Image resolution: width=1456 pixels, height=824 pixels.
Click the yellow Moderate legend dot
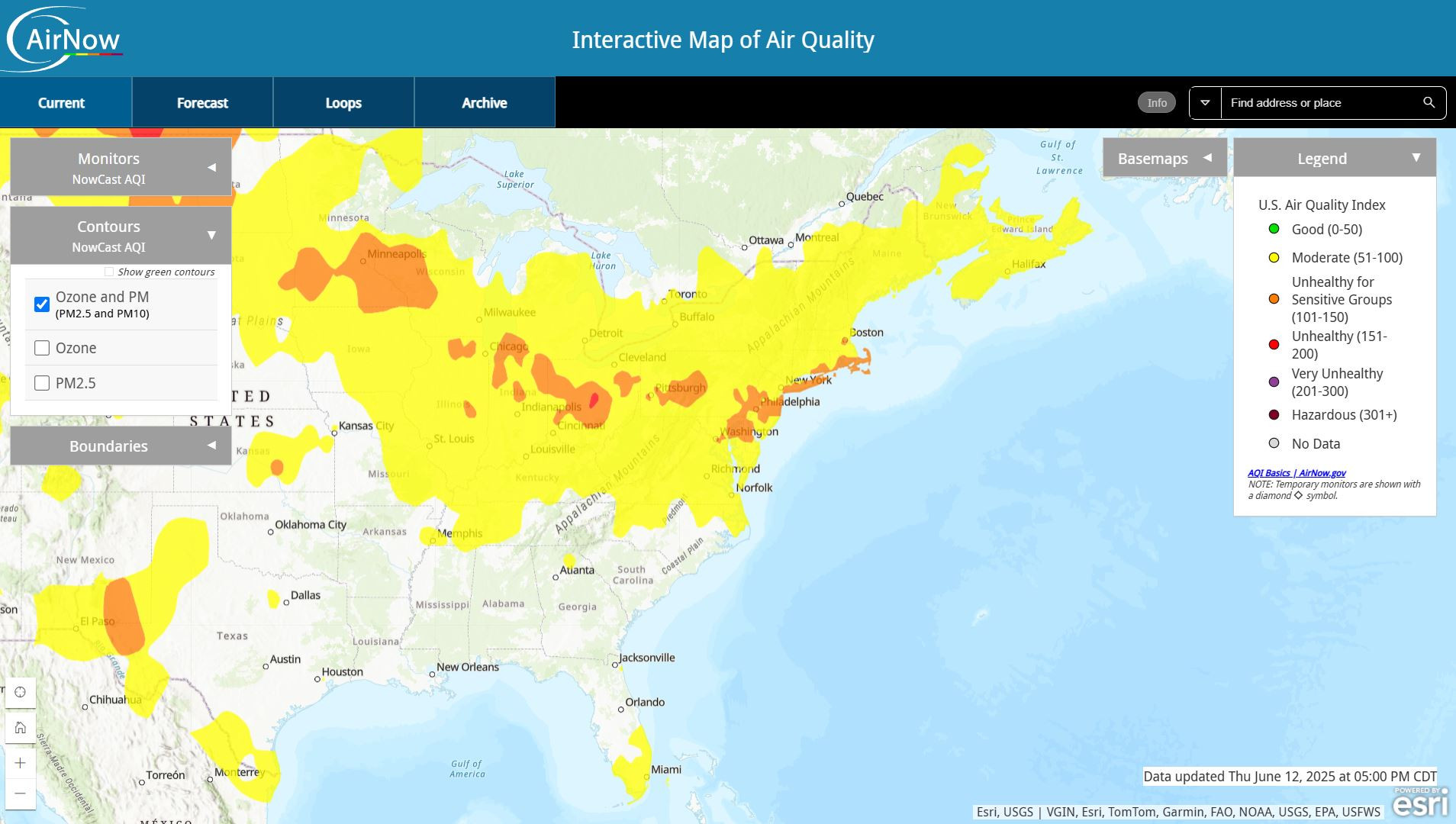coord(1274,257)
